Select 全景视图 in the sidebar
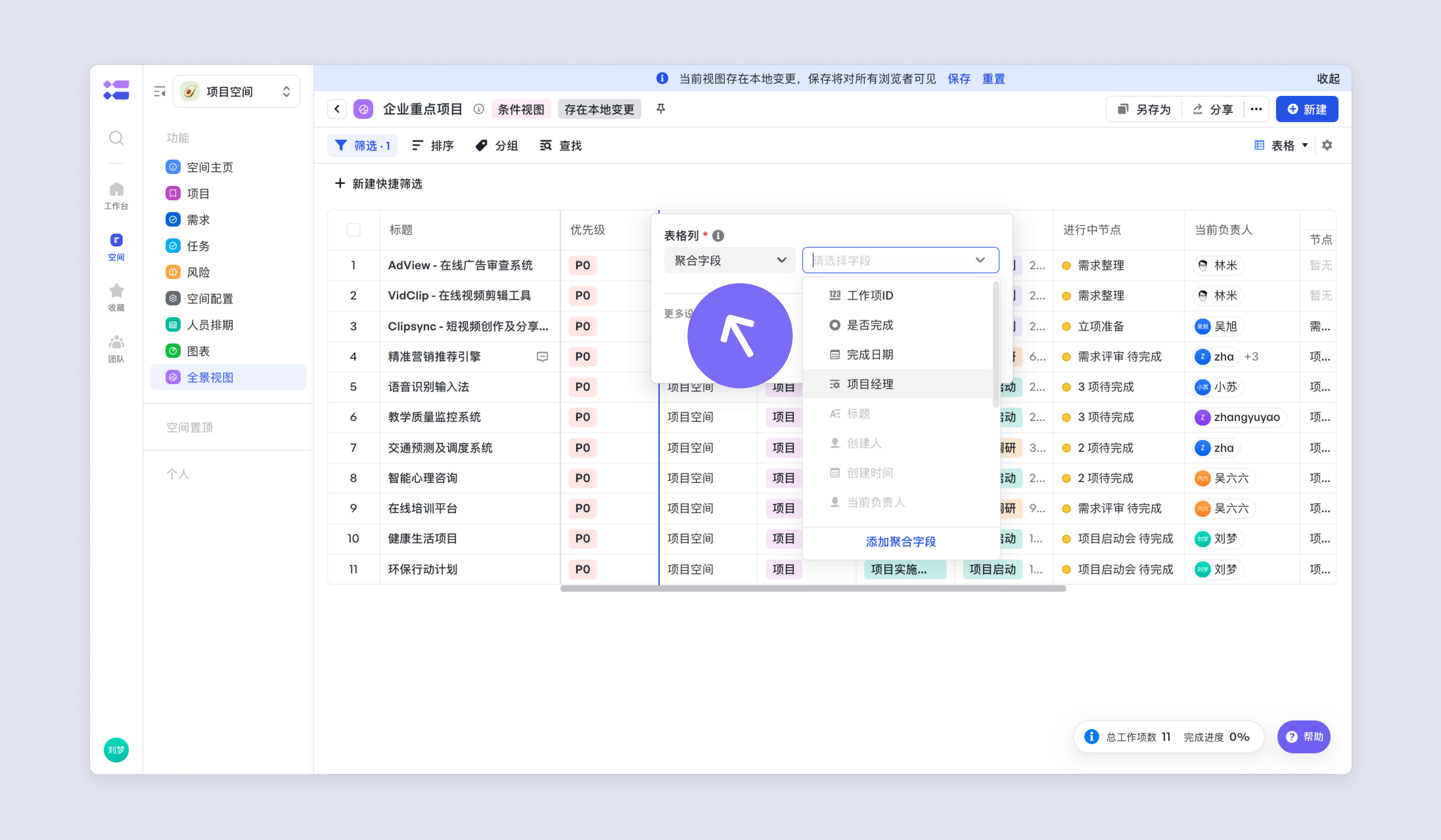 pos(228,377)
